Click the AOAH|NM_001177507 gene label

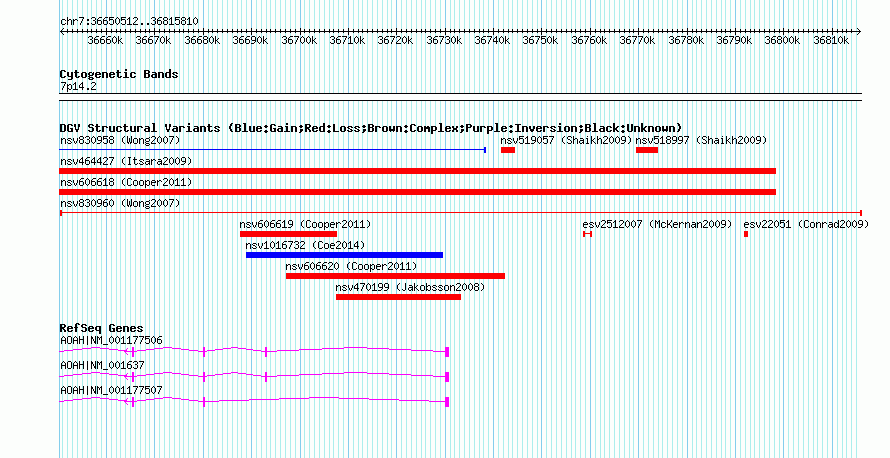(x=111, y=390)
